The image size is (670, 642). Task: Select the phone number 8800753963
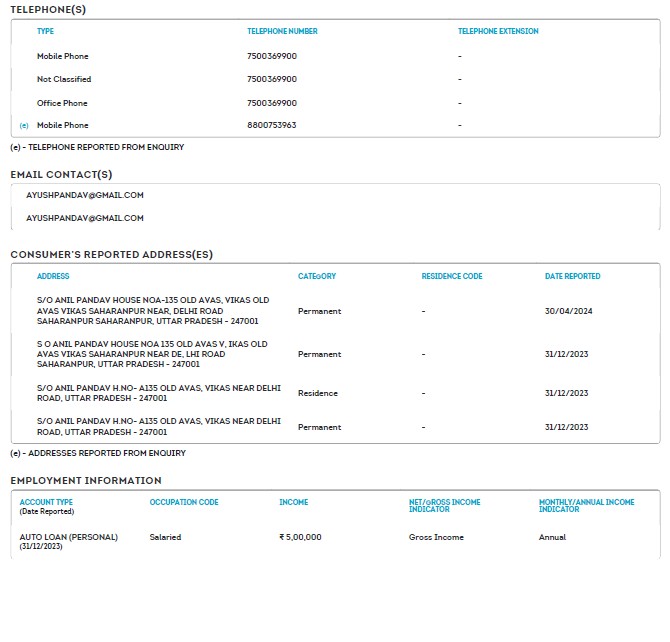pyautogui.click(x=271, y=126)
